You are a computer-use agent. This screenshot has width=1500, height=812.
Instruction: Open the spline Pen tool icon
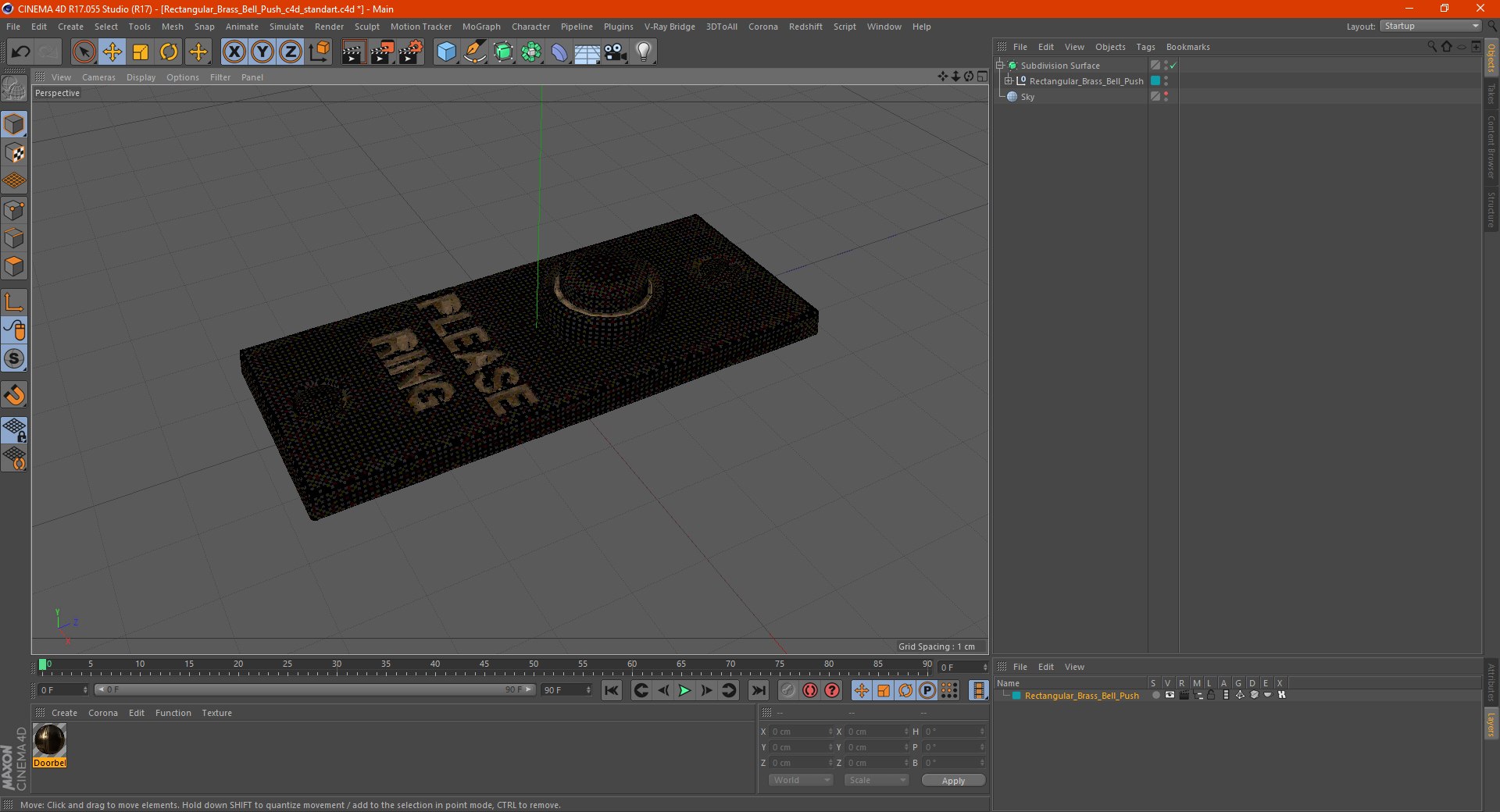click(475, 52)
